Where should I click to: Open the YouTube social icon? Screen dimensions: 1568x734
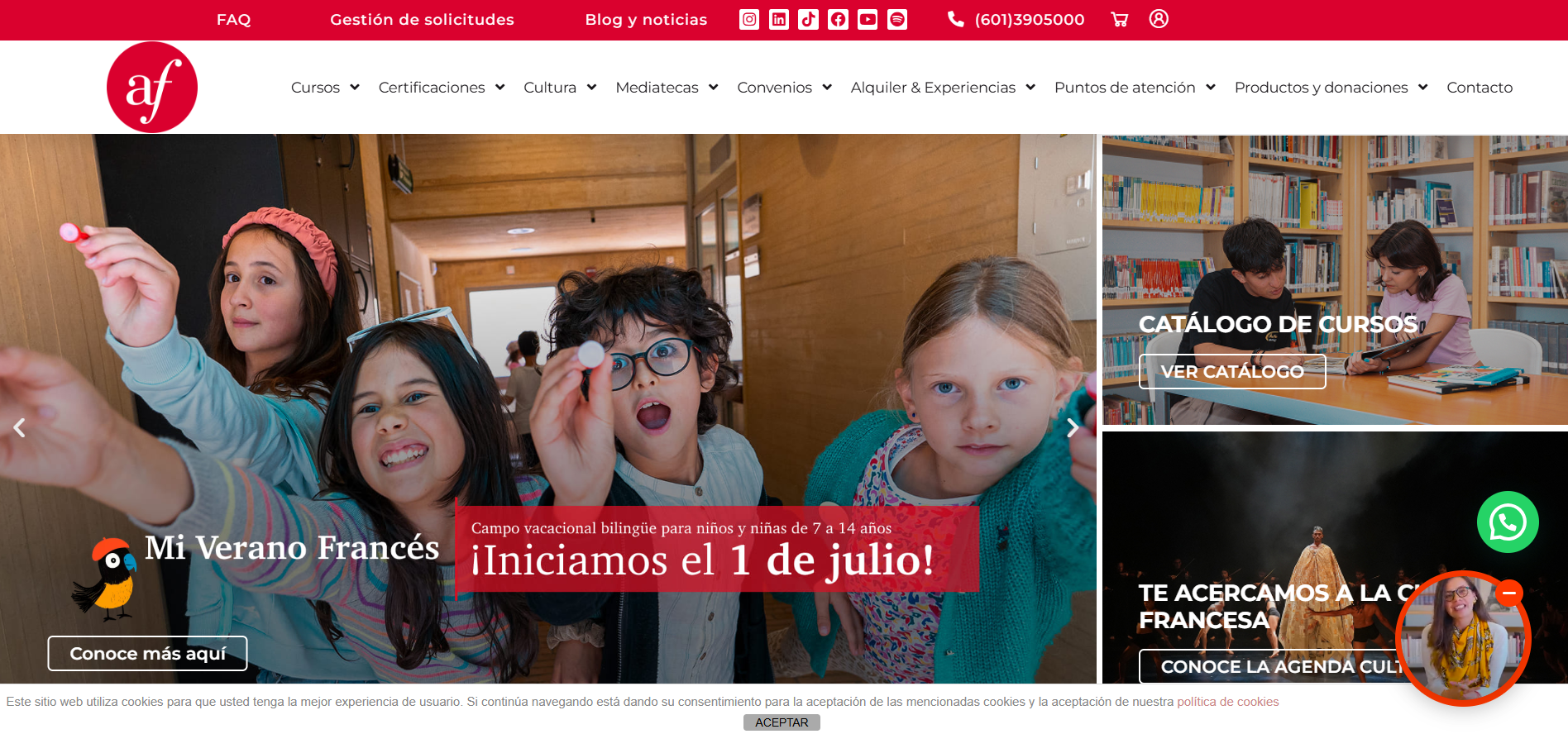click(868, 19)
